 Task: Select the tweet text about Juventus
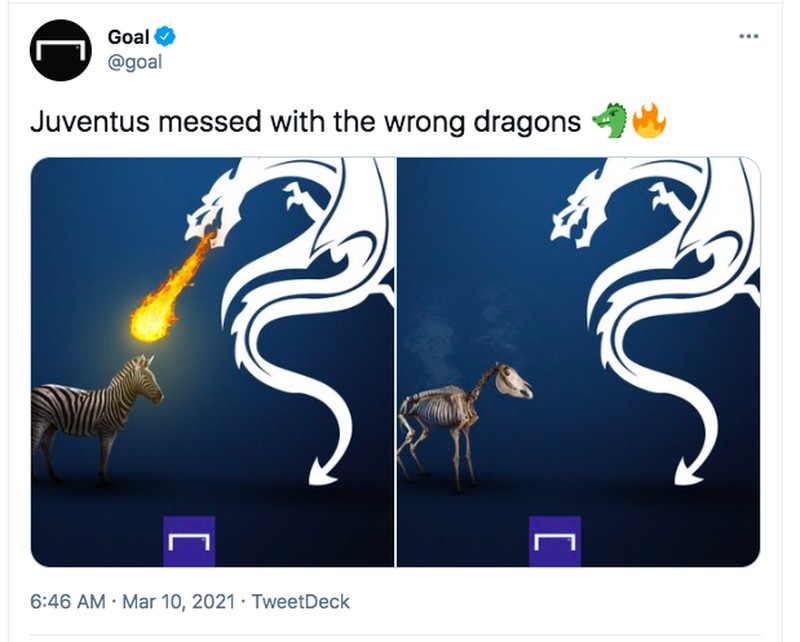(300, 119)
